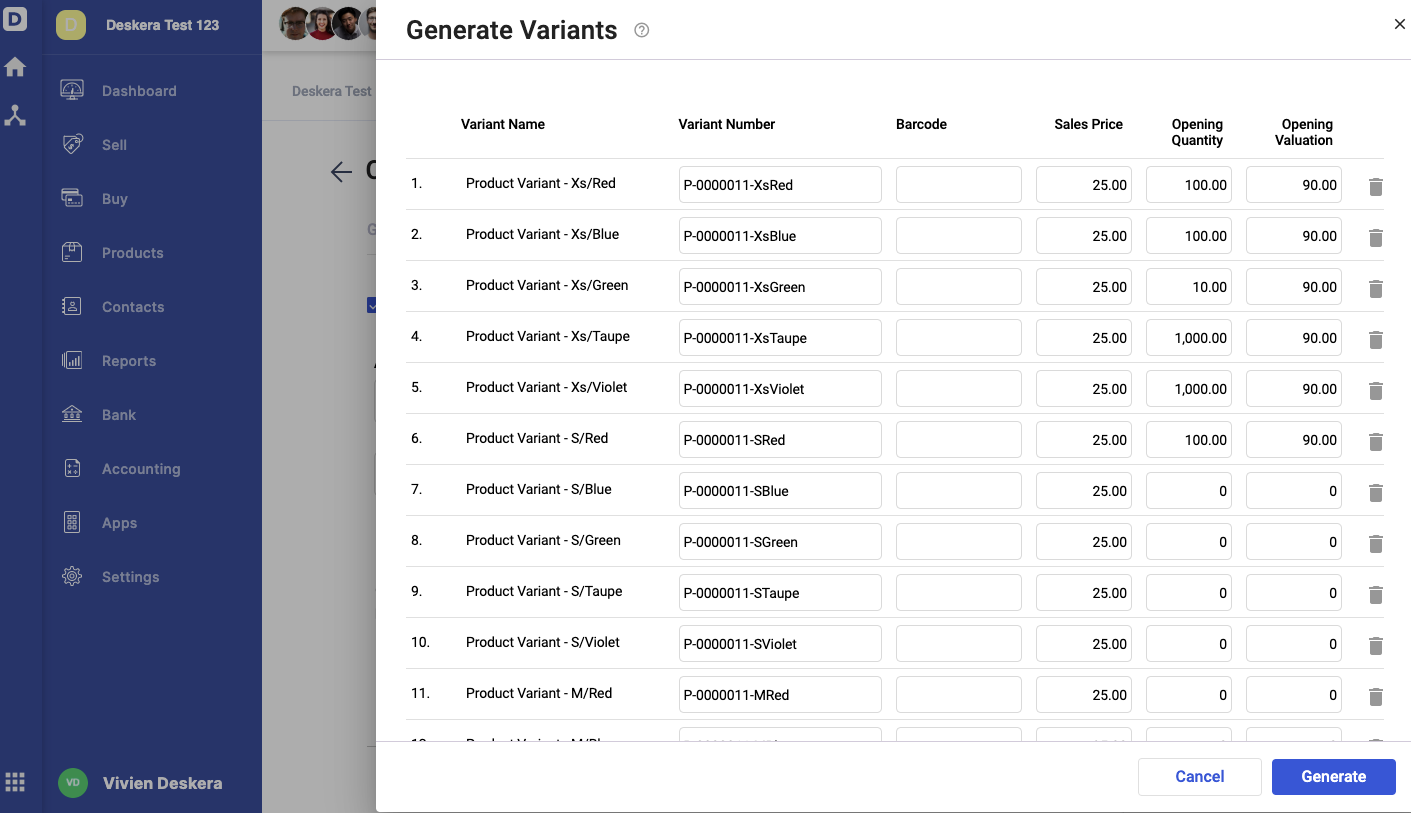The width and height of the screenshot is (1411, 813).
Task: Edit variant number P-0000011-SBlue field
Action: coord(780,491)
